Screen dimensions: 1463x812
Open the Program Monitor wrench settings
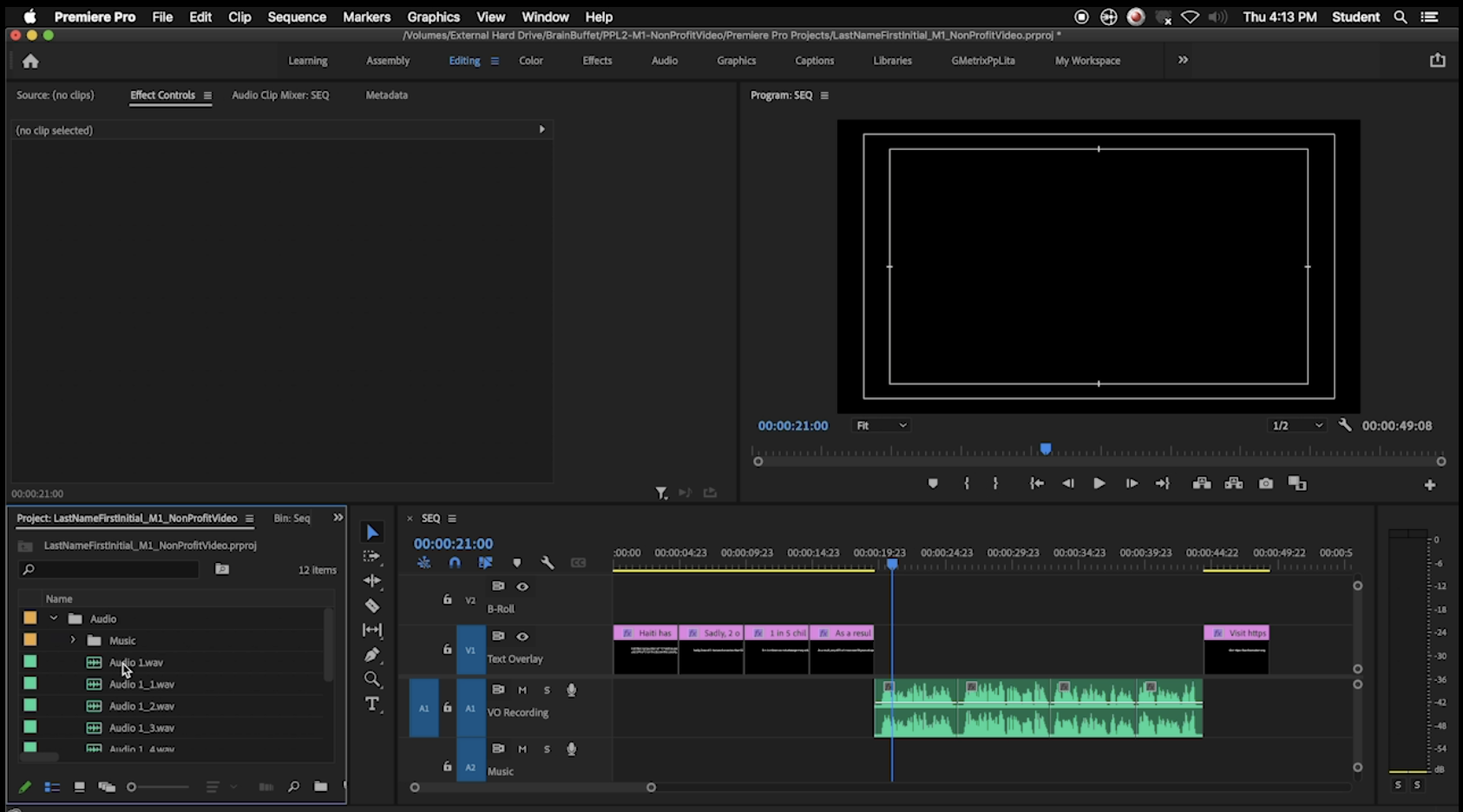click(1344, 425)
